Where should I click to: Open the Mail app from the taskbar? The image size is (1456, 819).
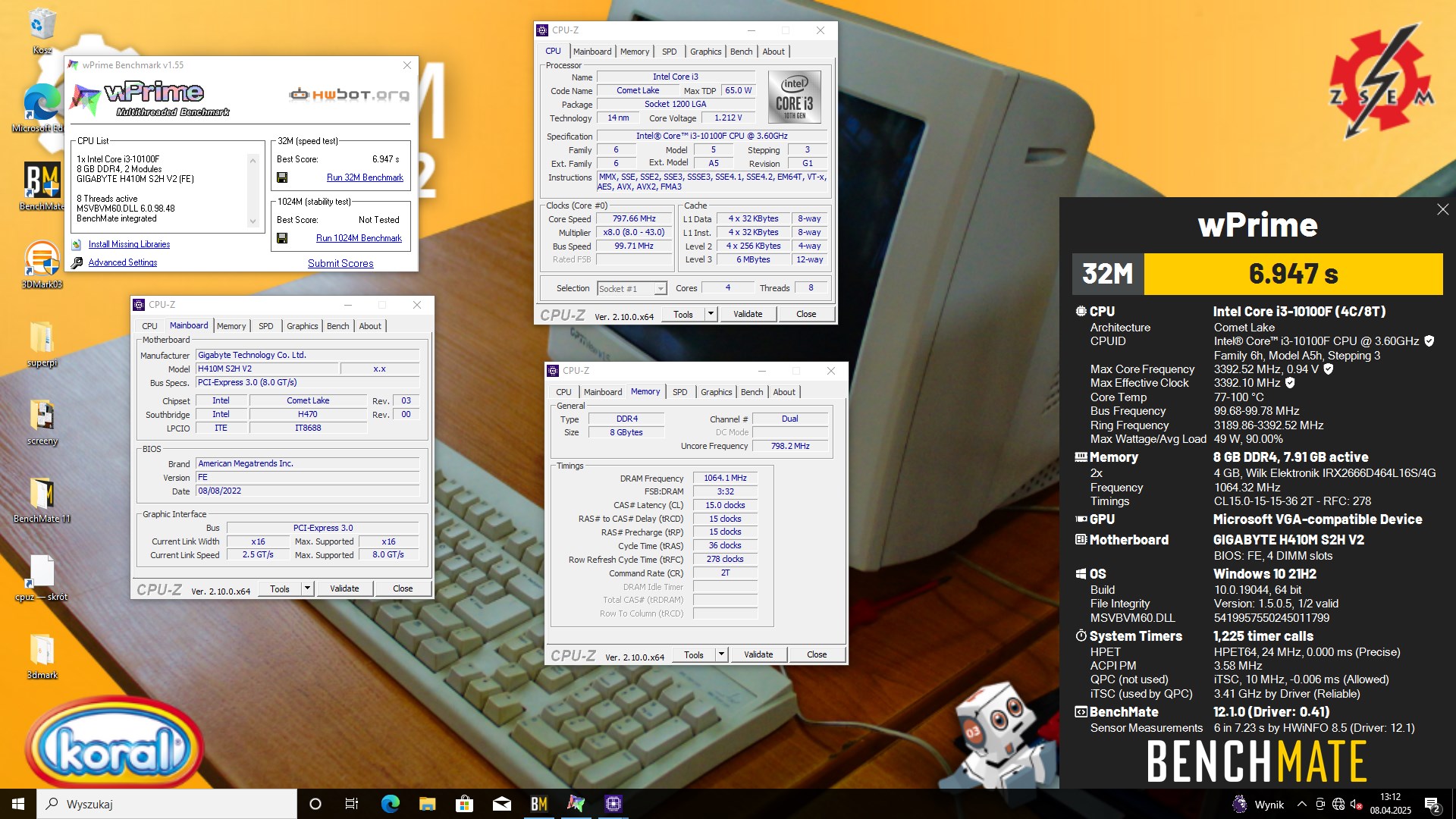501,804
